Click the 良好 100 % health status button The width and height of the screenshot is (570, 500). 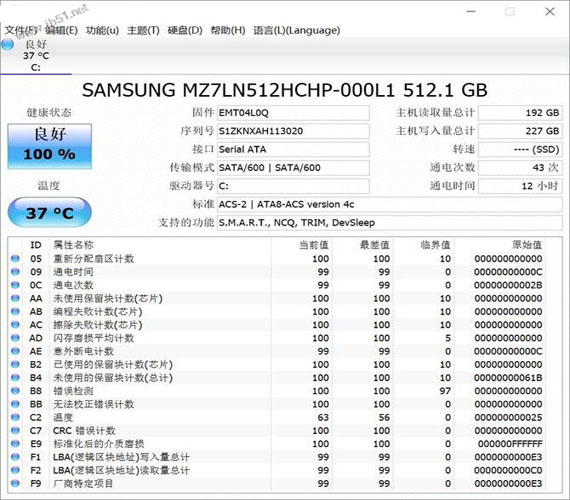(x=49, y=146)
